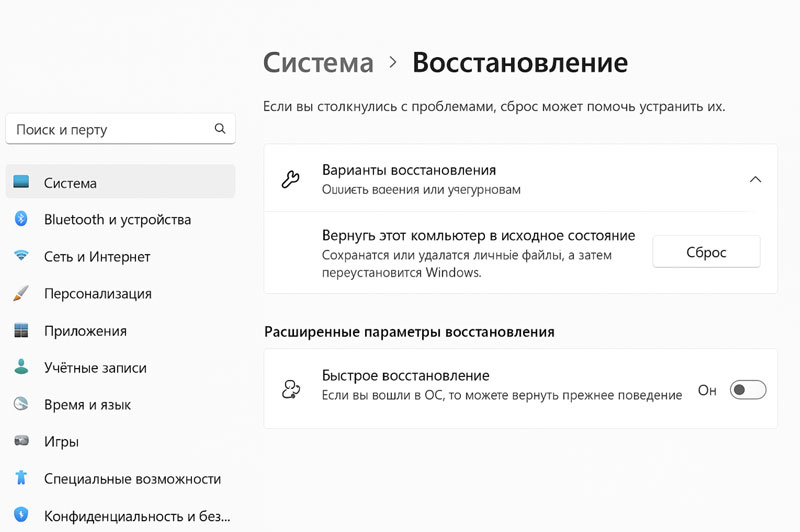This screenshot has height=532, width=800.
Task: Click the Персонализация brush icon
Action: [21, 293]
